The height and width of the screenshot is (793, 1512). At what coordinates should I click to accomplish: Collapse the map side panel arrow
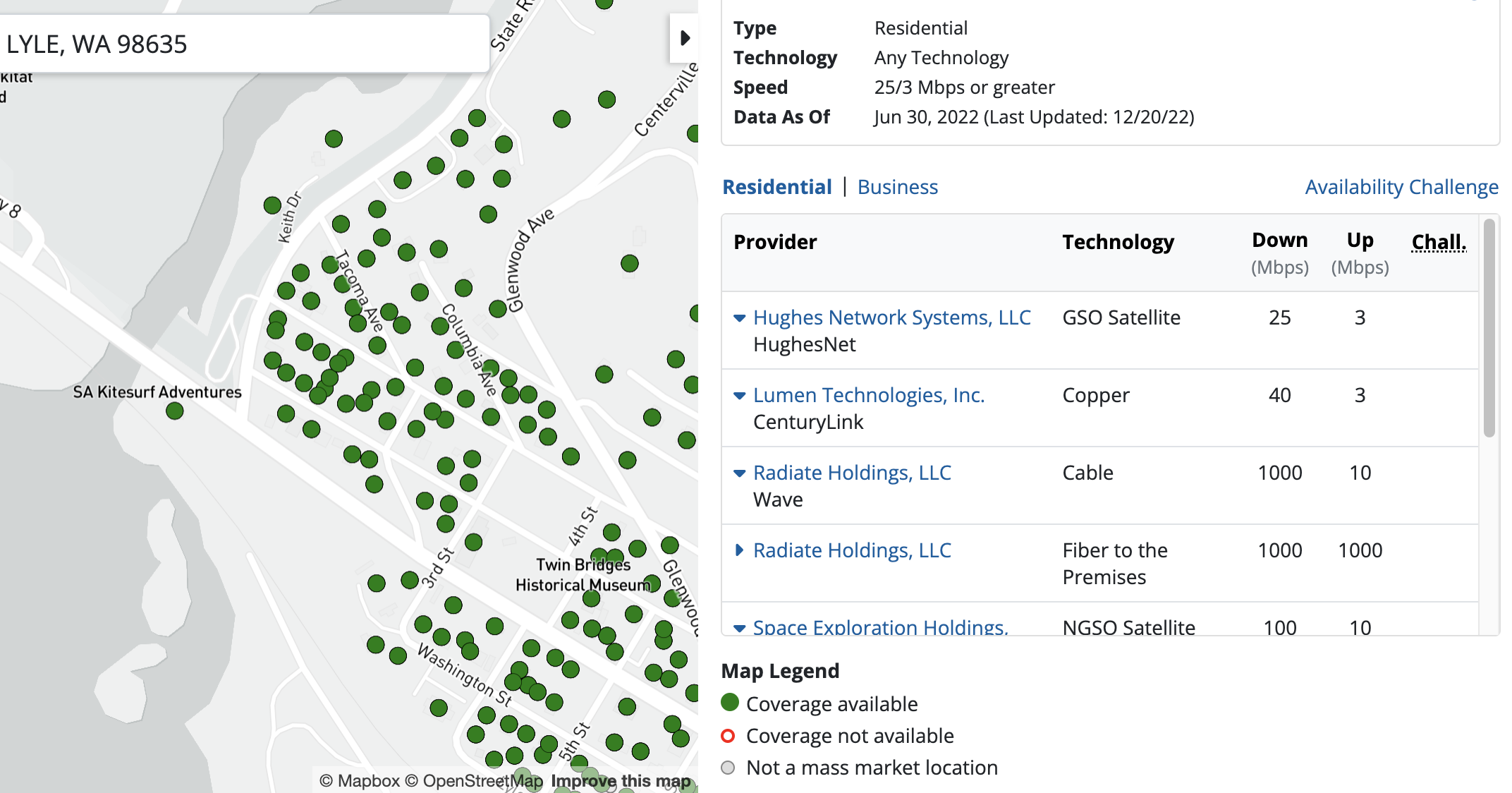pos(684,37)
